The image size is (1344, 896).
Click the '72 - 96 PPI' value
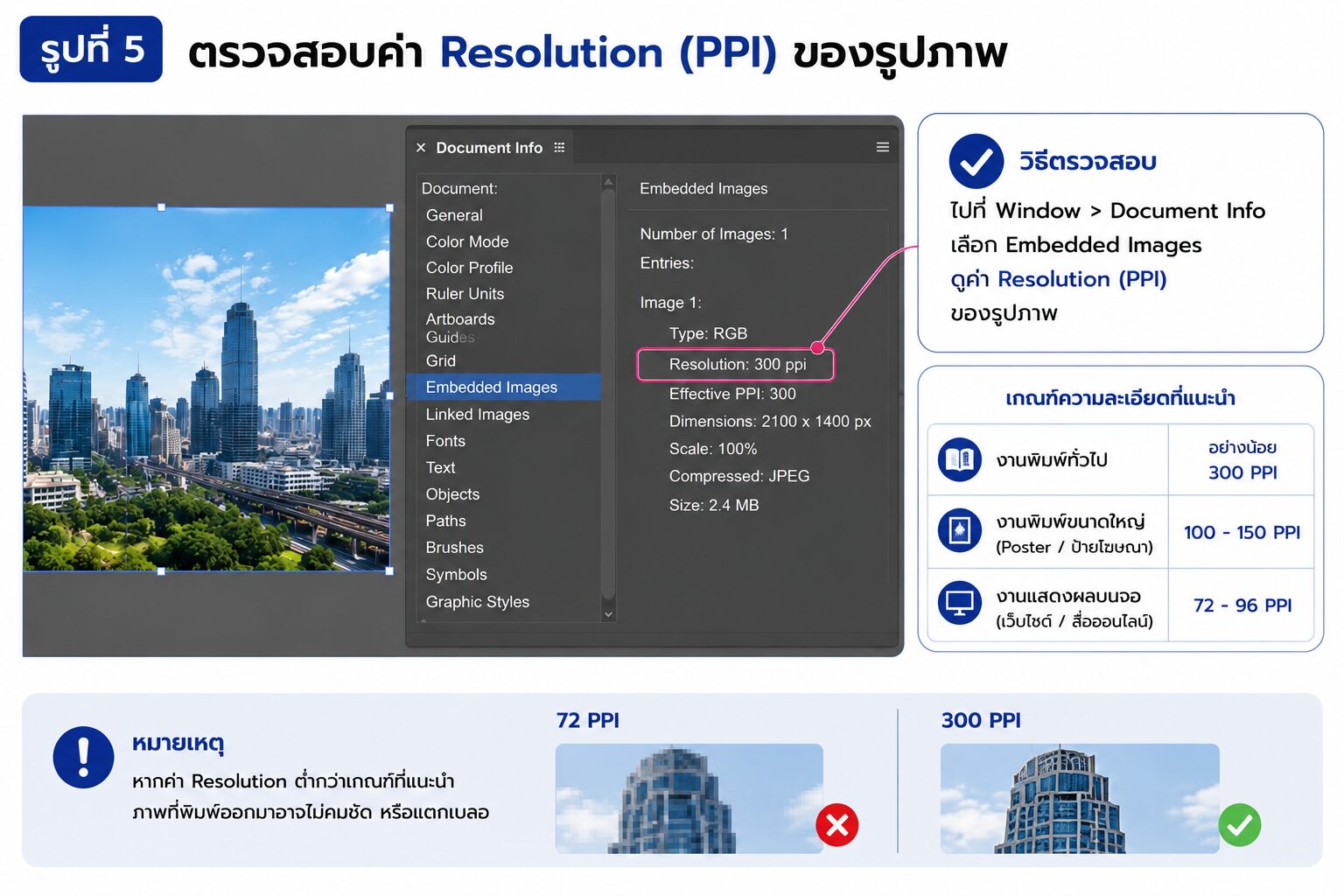tap(1242, 605)
